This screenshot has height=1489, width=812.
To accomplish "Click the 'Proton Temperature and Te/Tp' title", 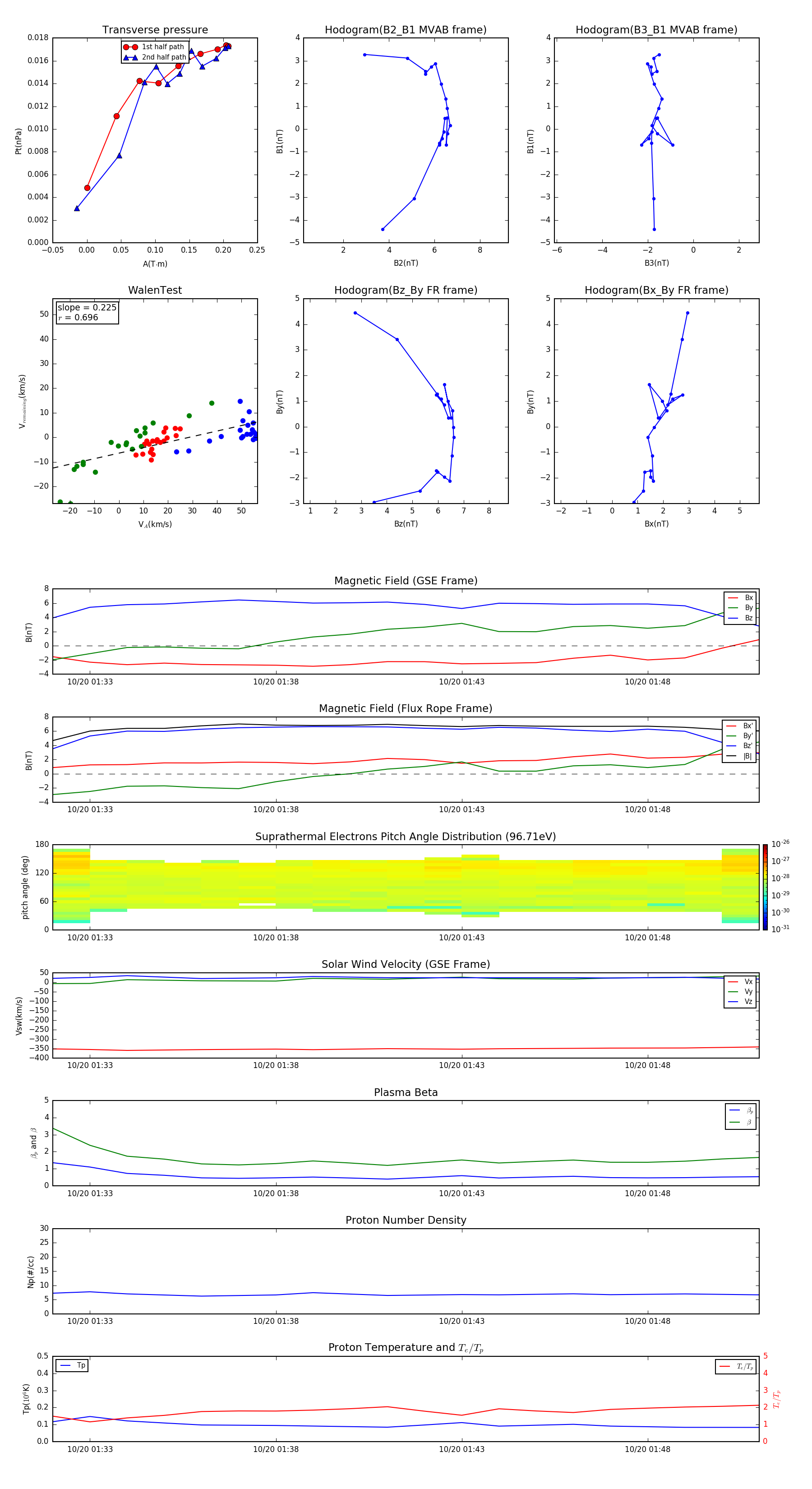I will [x=406, y=1348].
